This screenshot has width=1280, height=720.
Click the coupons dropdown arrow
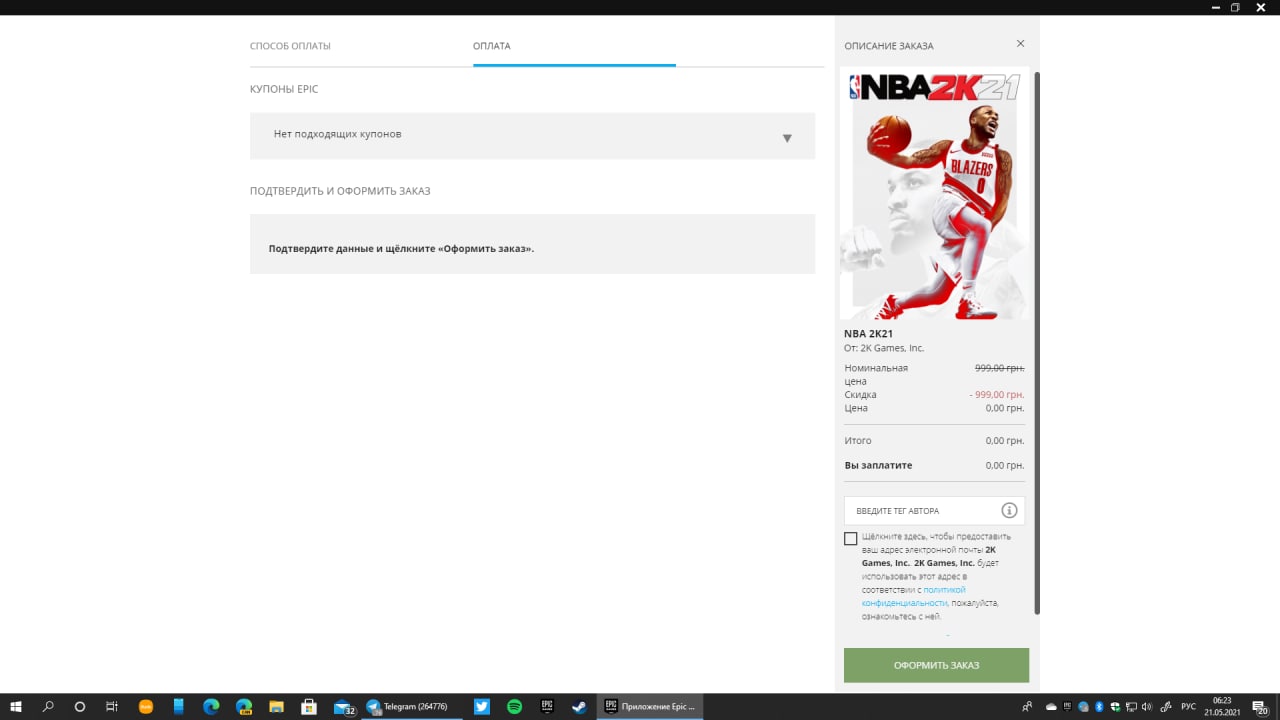(x=787, y=138)
